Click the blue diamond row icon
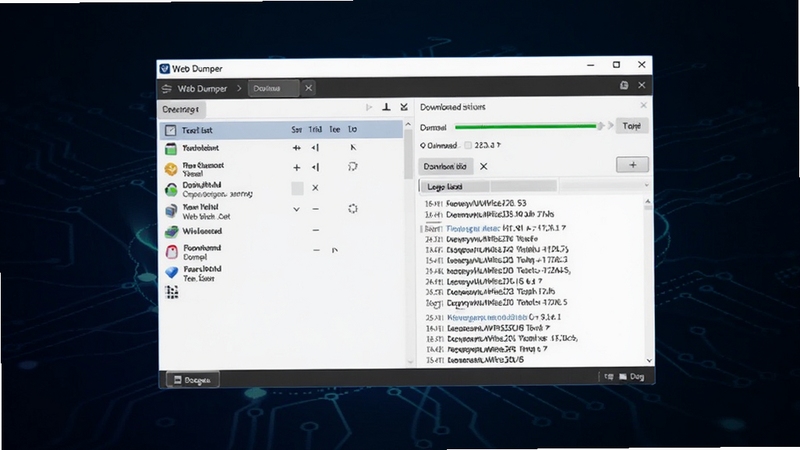This screenshot has height=450, width=800. (172, 272)
